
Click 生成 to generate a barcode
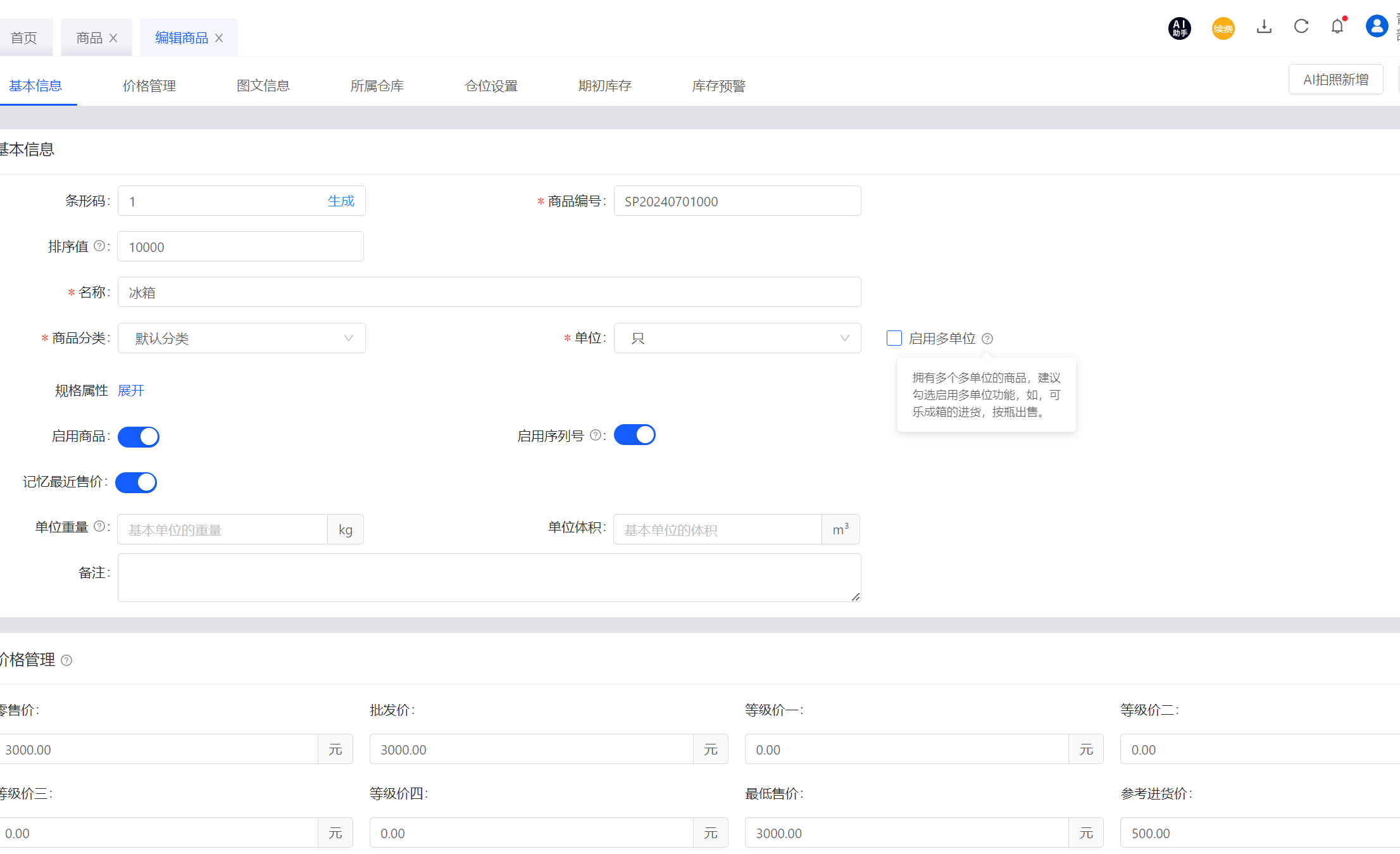click(x=341, y=201)
